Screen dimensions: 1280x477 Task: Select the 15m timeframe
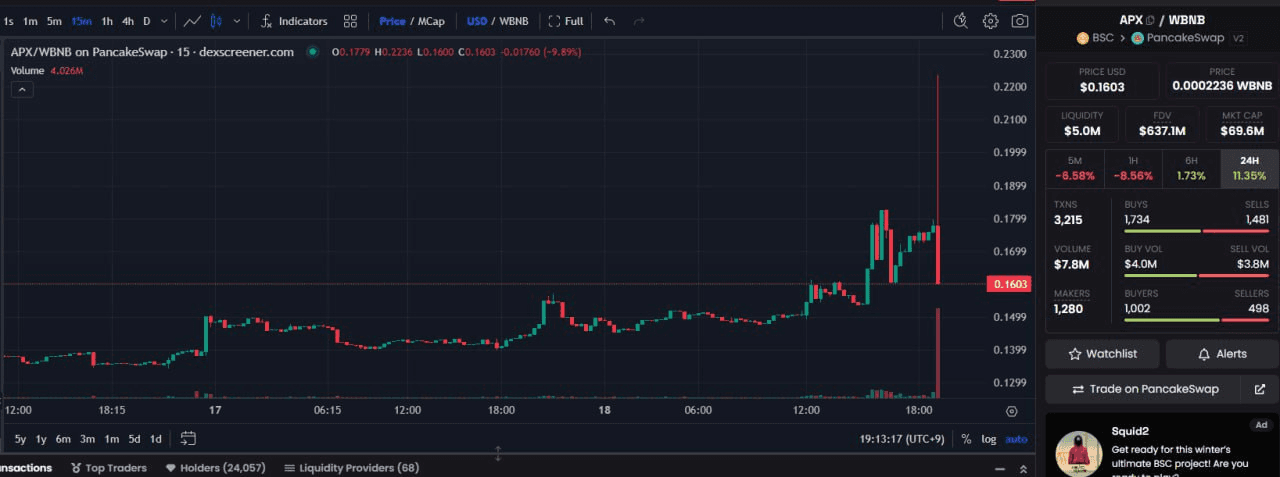pyautogui.click(x=82, y=21)
